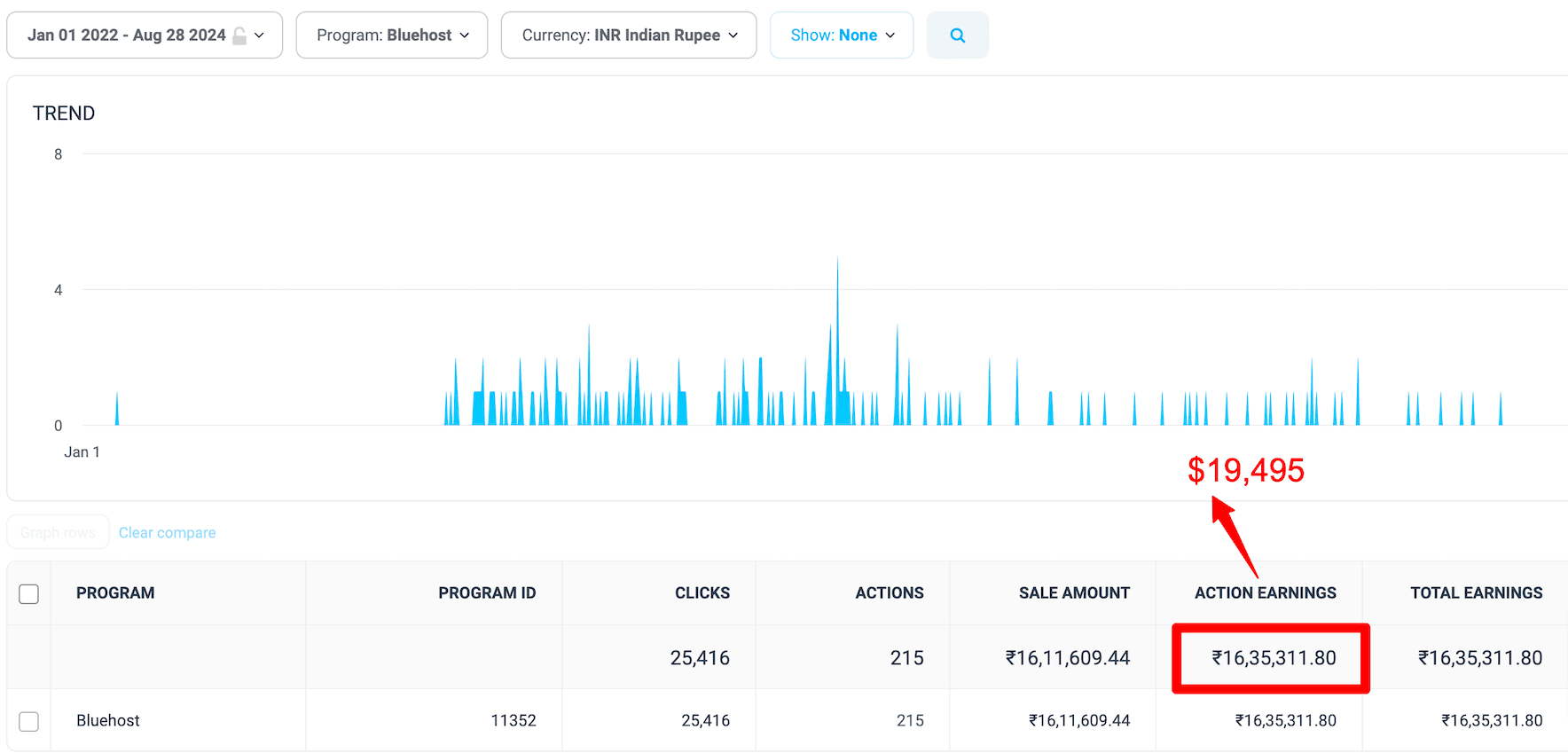Click totals row sale amount ₹16,11,609.44

1068,658
